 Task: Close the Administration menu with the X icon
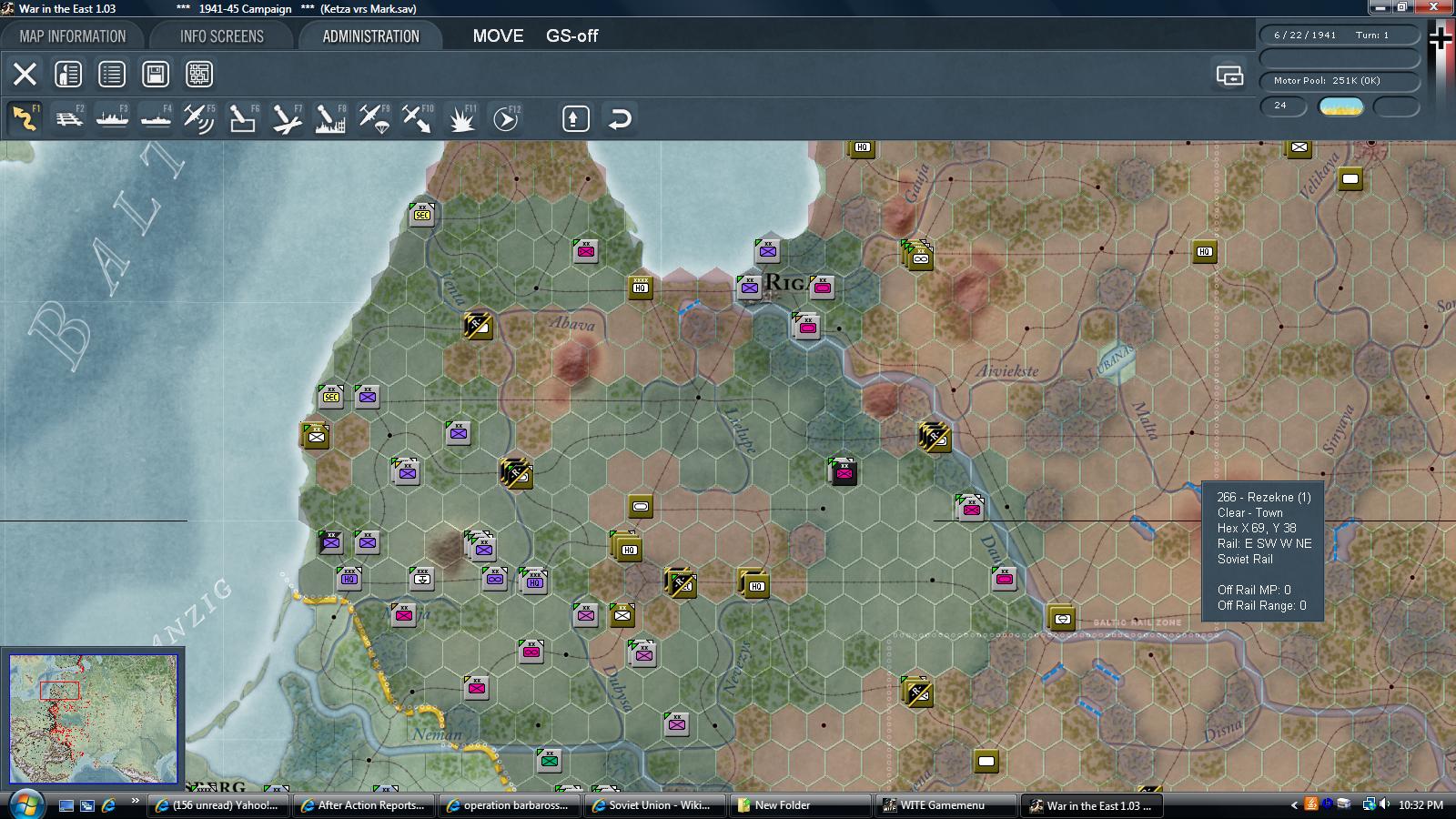click(x=25, y=74)
